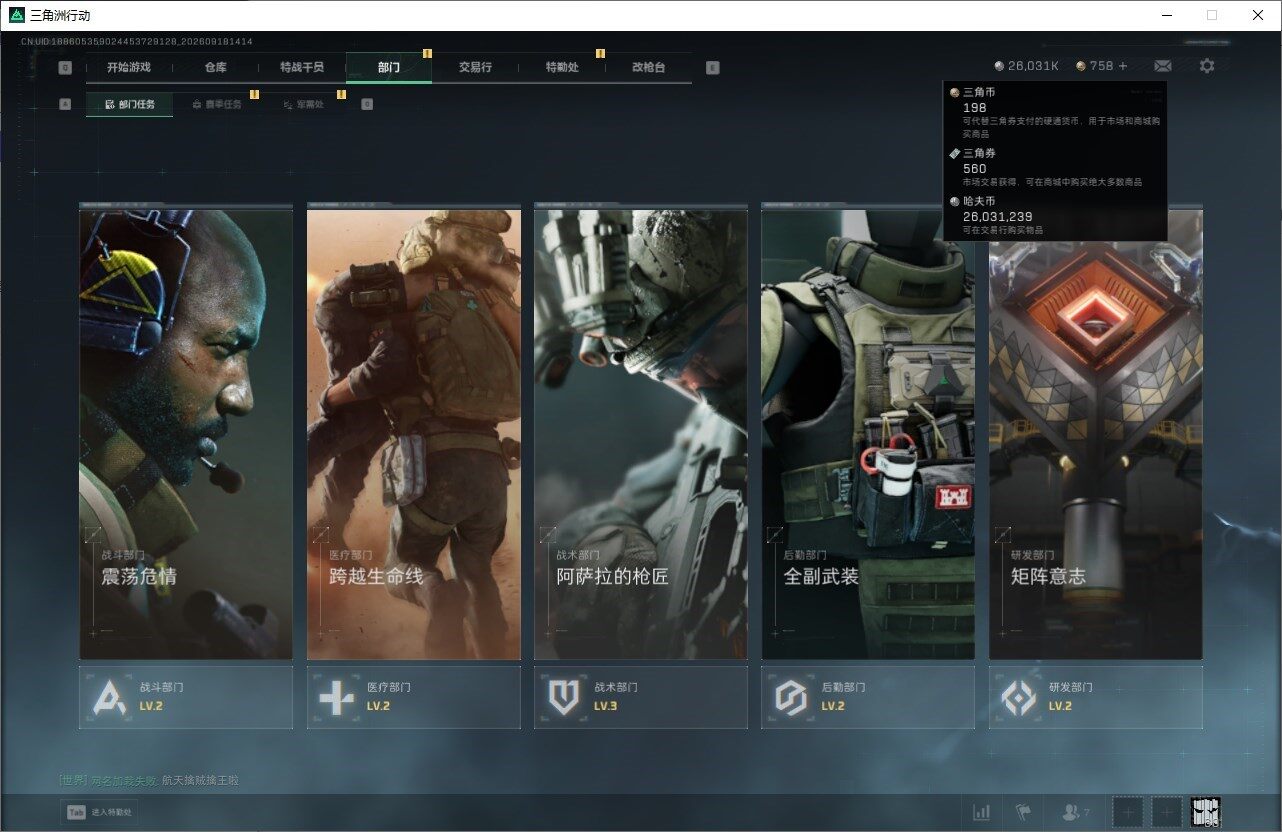This screenshot has height=832, width=1282.
Task: Click the E key hint icon
Action: 712,68
